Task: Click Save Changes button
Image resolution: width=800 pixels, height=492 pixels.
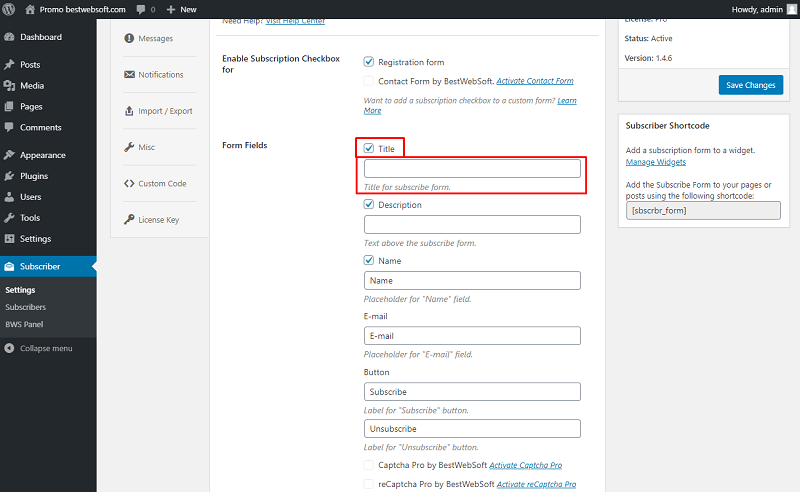Action: (751, 85)
